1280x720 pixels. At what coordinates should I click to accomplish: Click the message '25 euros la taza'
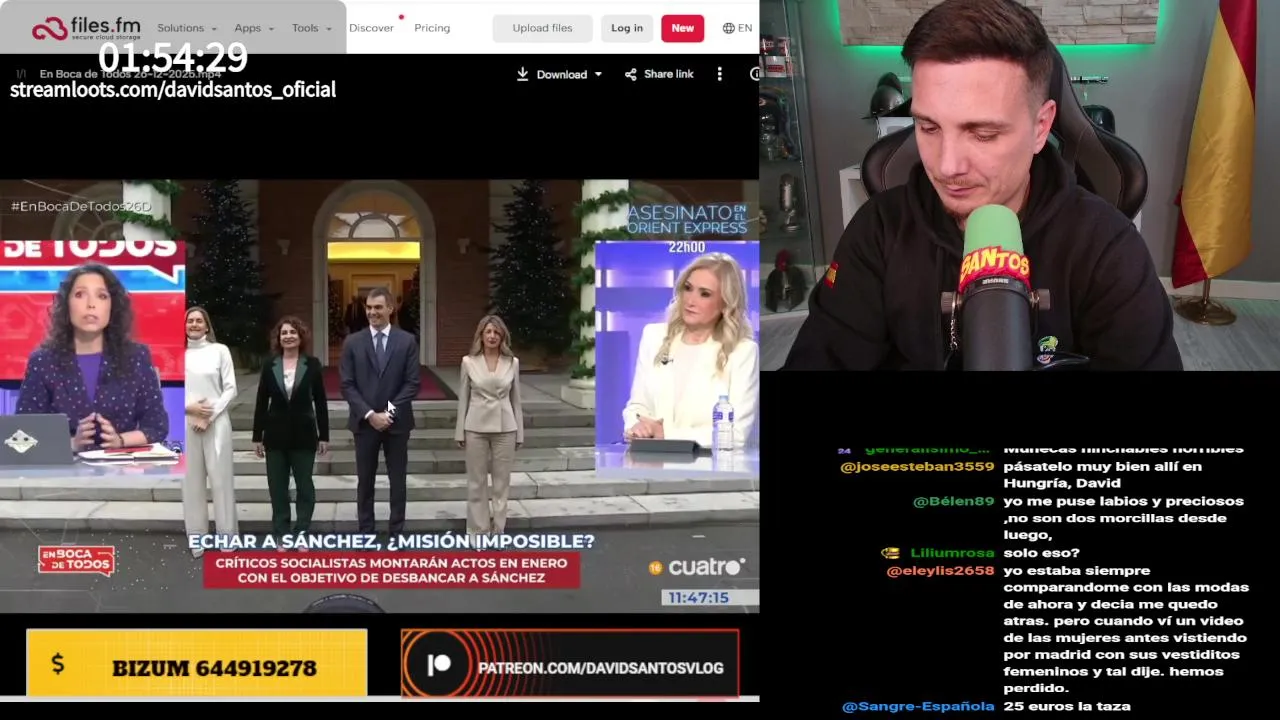1067,706
